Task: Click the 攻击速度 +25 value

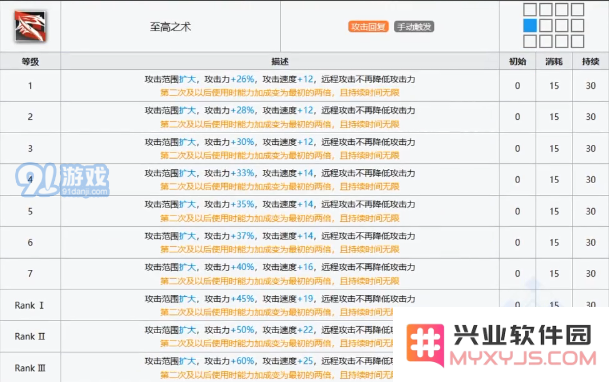Action: pyautogui.click(x=306, y=361)
